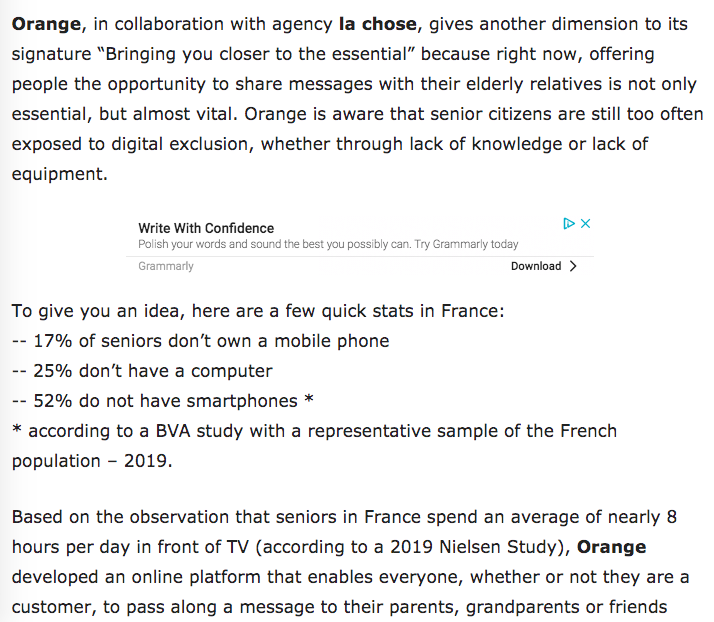
Task: Click the "25% don't have a computer" line
Action: [142, 371]
